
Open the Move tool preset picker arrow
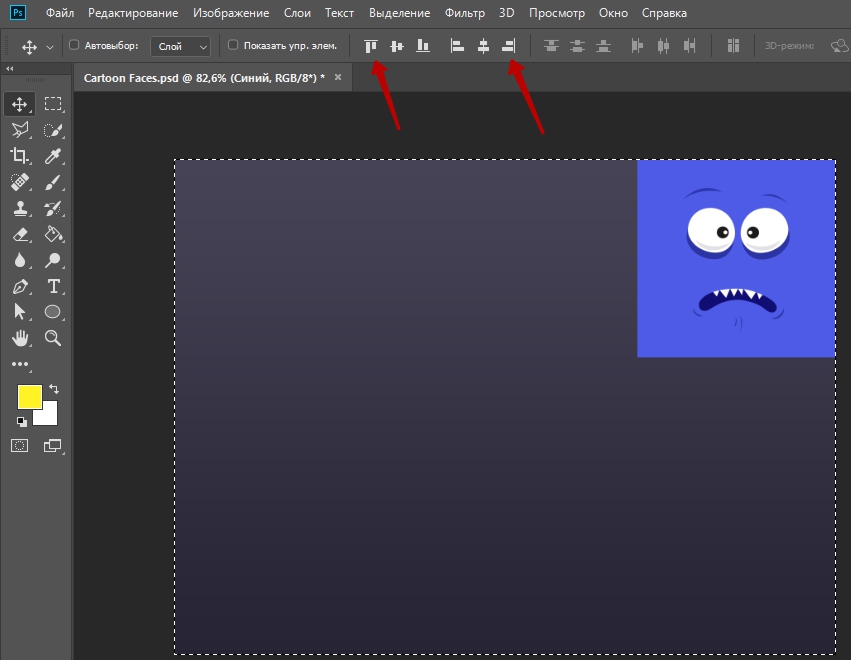coord(50,47)
